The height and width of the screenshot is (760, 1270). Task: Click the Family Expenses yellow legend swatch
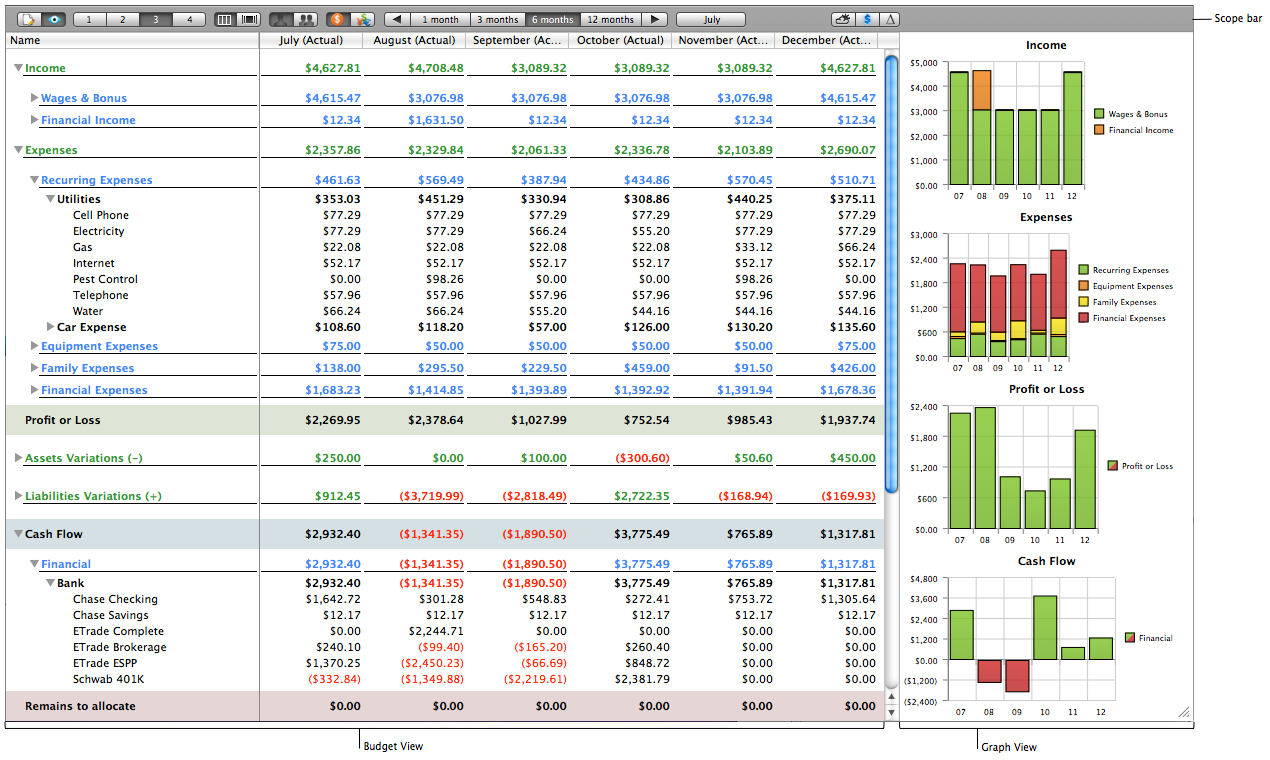[1083, 302]
